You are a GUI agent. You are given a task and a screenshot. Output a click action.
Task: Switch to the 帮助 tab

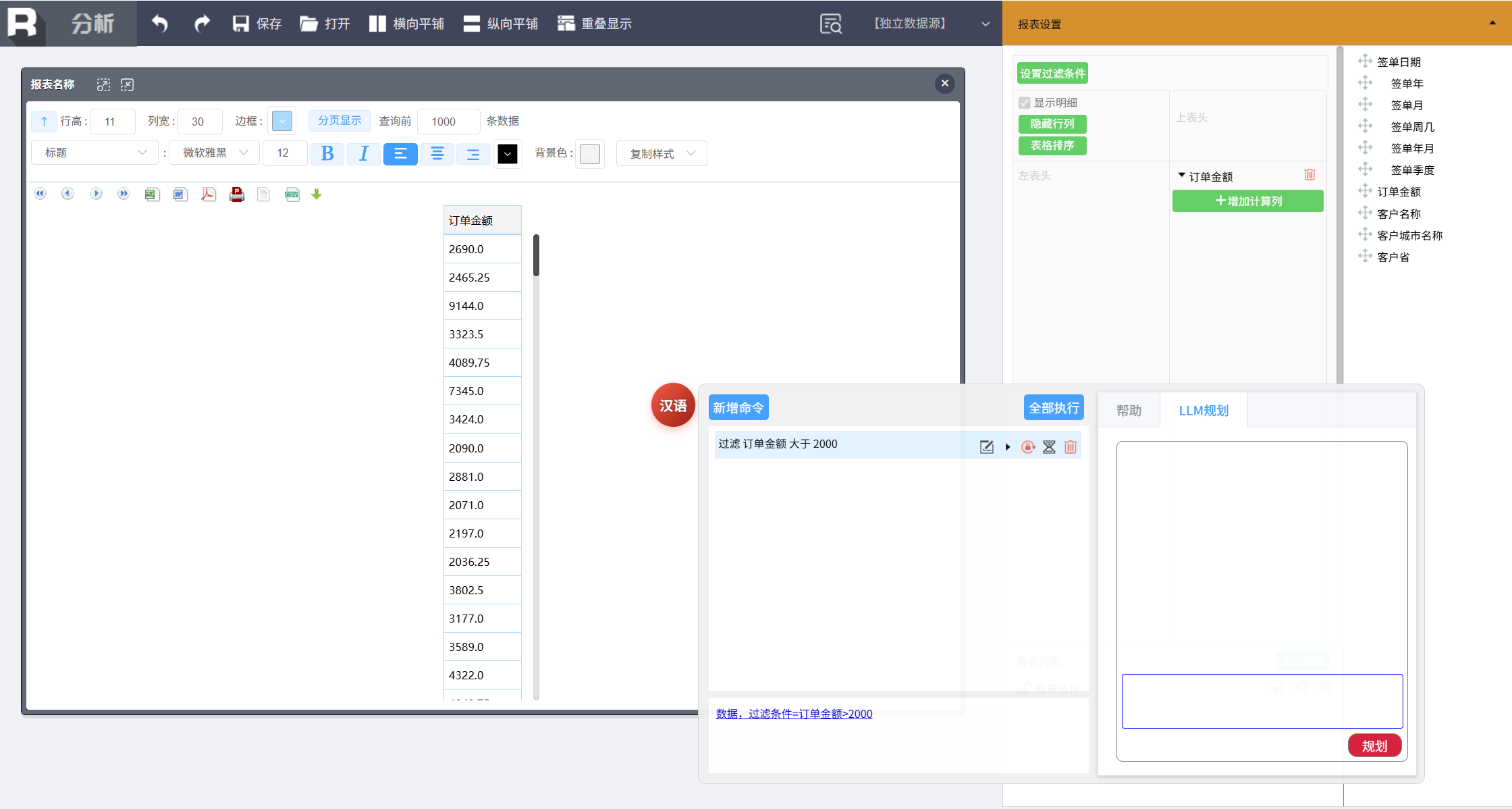point(1129,411)
